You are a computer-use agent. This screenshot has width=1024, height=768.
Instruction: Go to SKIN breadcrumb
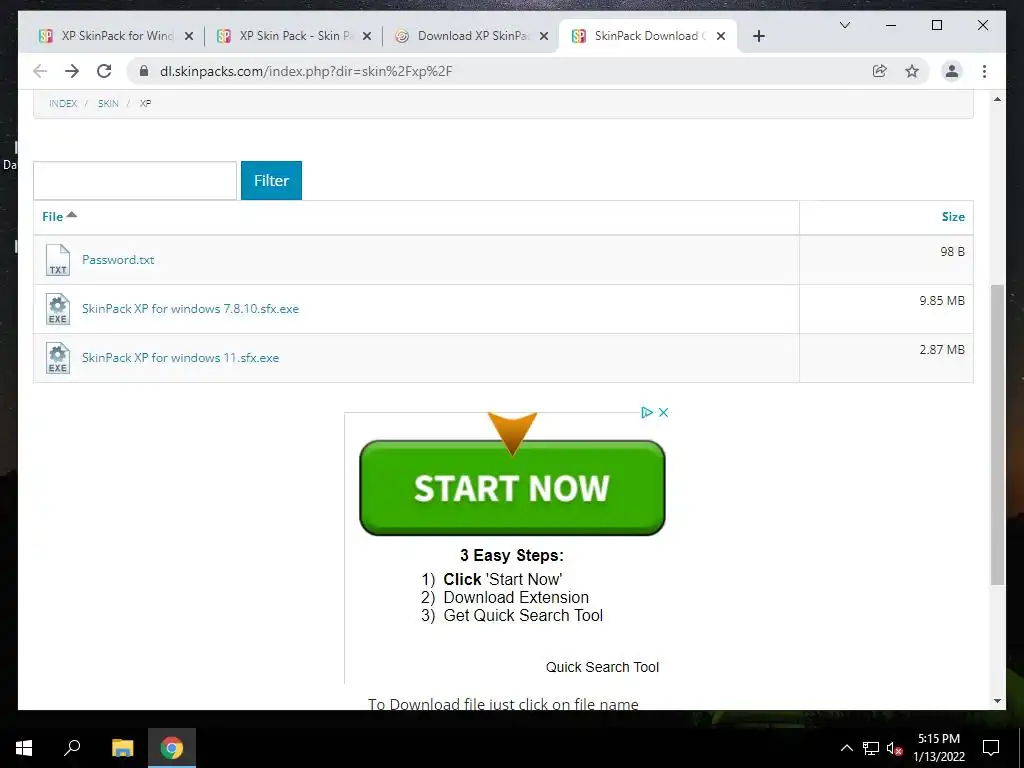(108, 103)
